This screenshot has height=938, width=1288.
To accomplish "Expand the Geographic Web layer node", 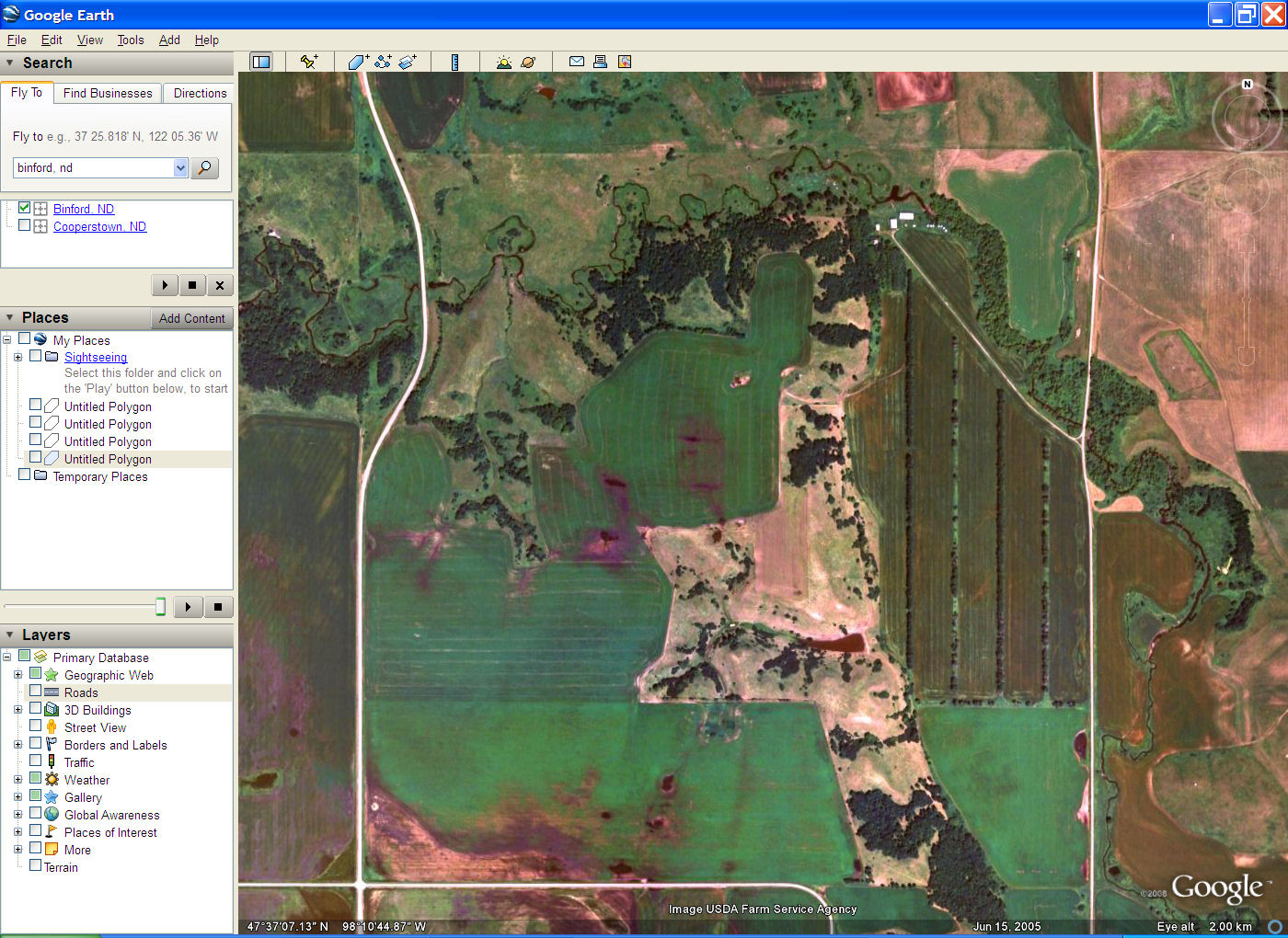I will click(x=17, y=675).
